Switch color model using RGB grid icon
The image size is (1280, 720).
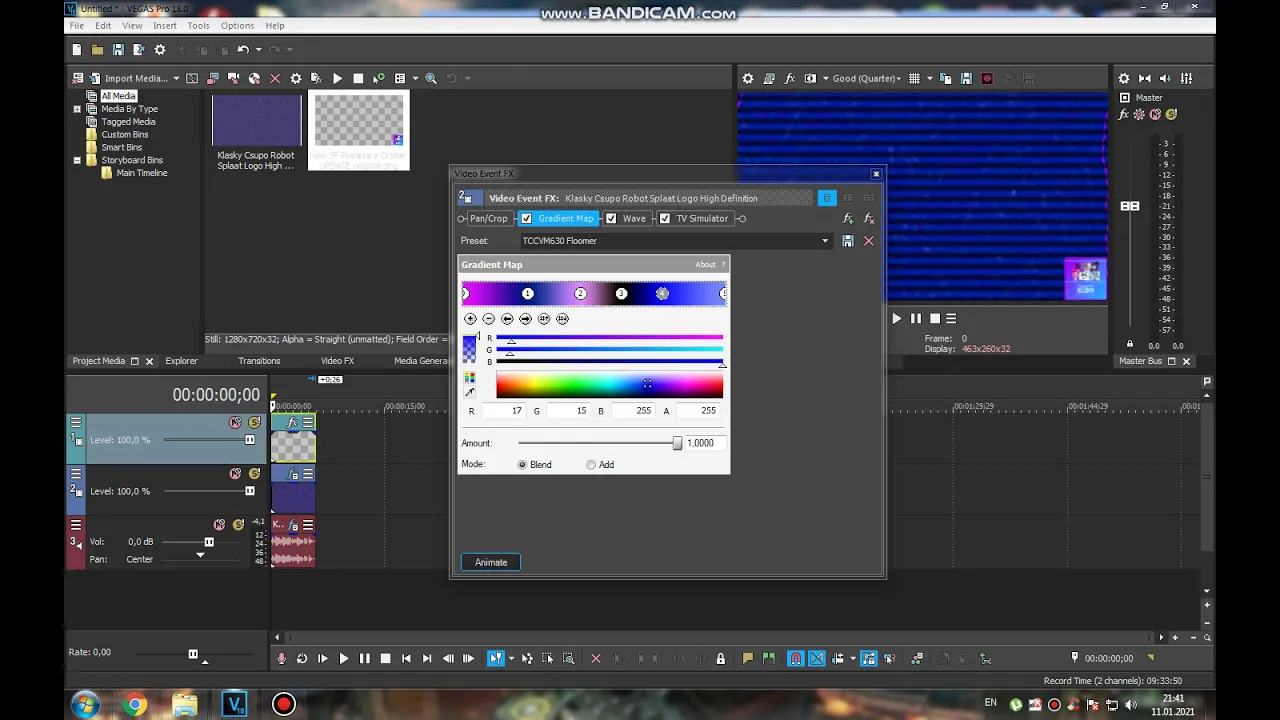(469, 378)
